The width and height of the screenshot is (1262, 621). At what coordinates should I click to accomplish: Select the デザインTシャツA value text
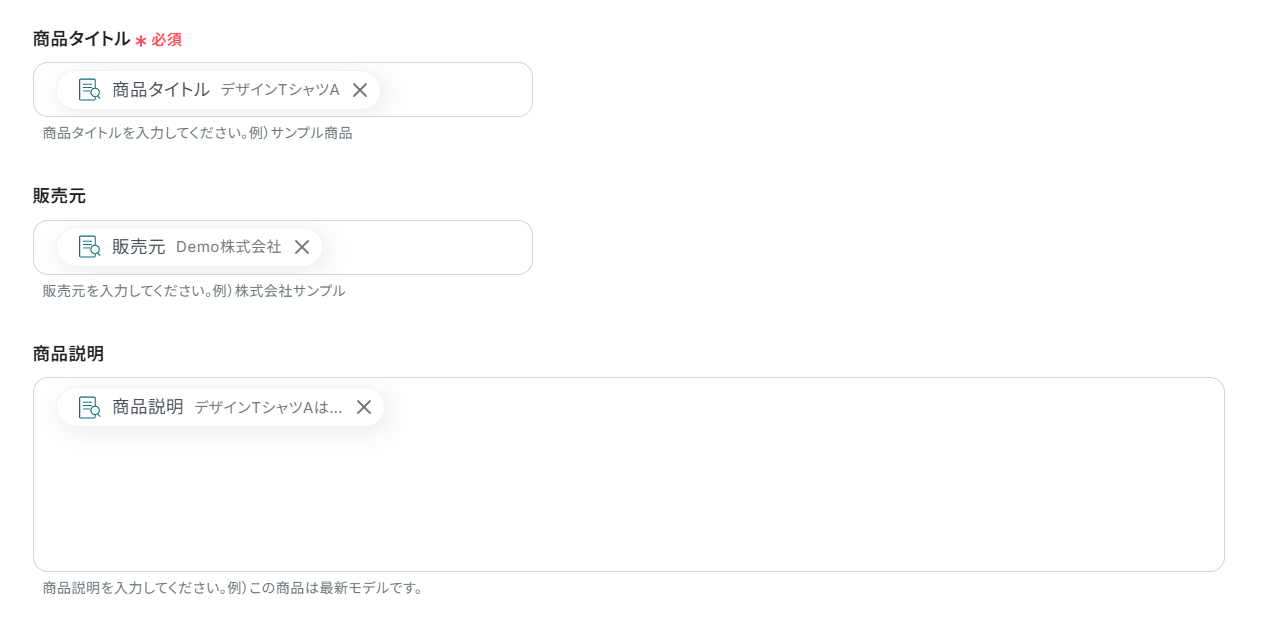280,90
